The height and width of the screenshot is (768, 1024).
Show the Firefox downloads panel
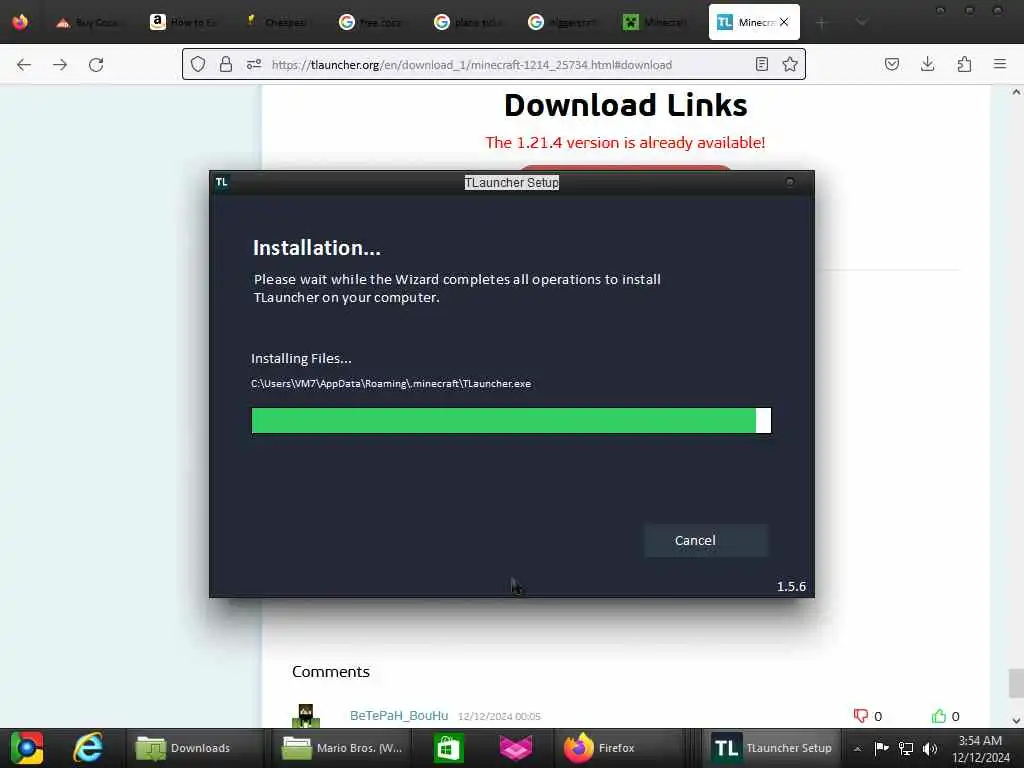point(927,64)
